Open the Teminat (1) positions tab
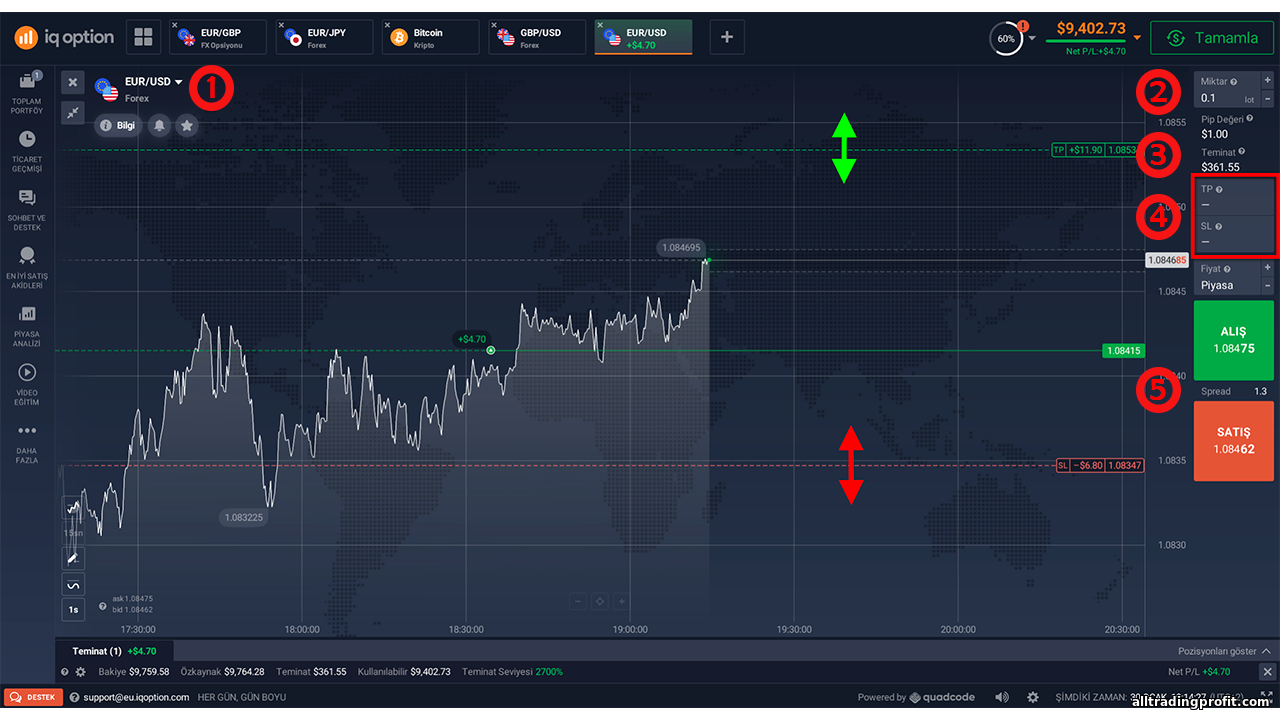This screenshot has width=1280, height=720. pos(114,651)
